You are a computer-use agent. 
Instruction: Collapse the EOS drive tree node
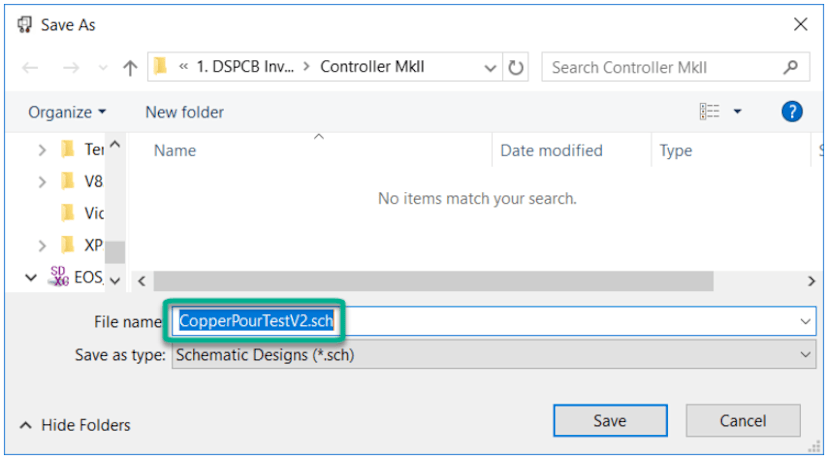[31, 278]
